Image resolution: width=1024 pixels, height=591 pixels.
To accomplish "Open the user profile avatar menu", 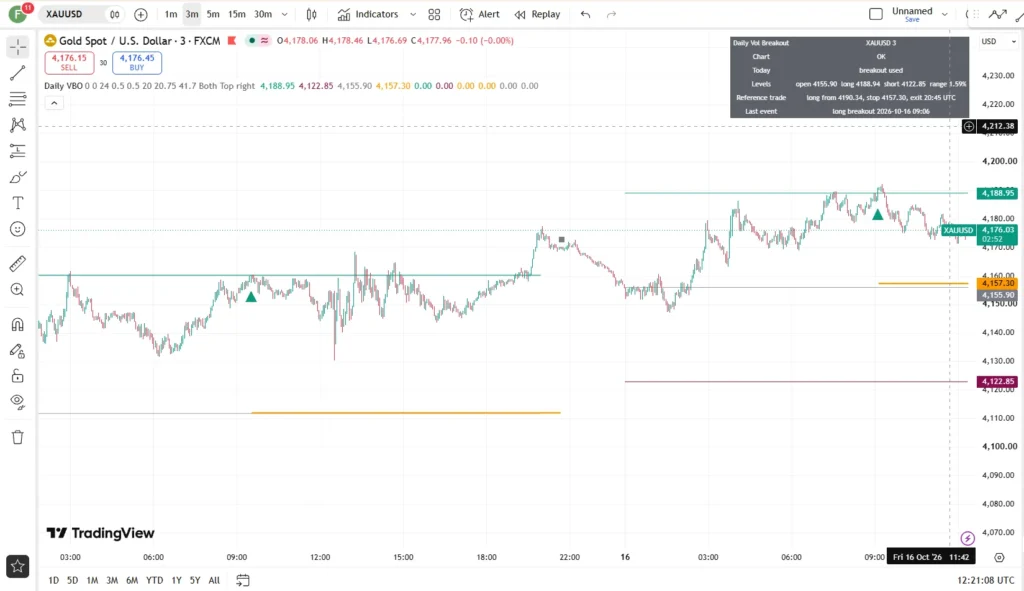I will (x=18, y=13).
